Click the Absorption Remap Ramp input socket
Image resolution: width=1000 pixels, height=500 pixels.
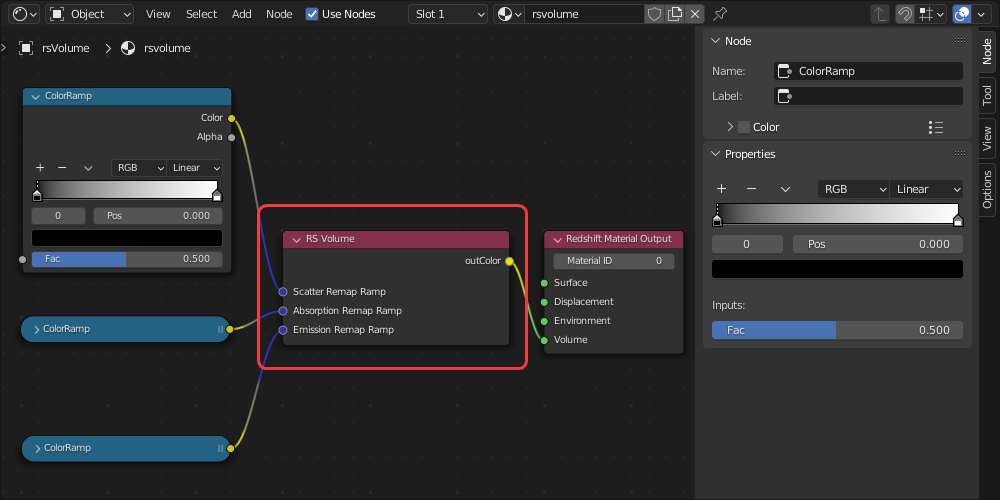point(283,311)
